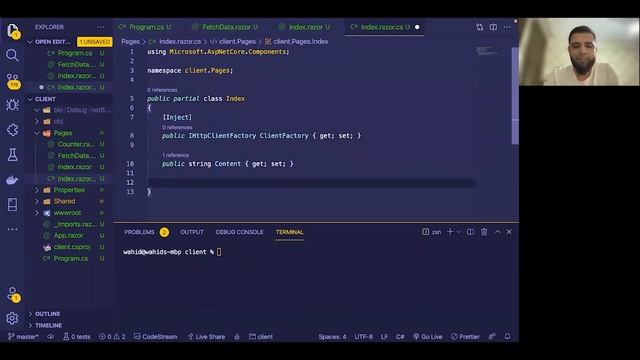Open the Problems panel tab
The image size is (640, 360).
[x=139, y=232]
